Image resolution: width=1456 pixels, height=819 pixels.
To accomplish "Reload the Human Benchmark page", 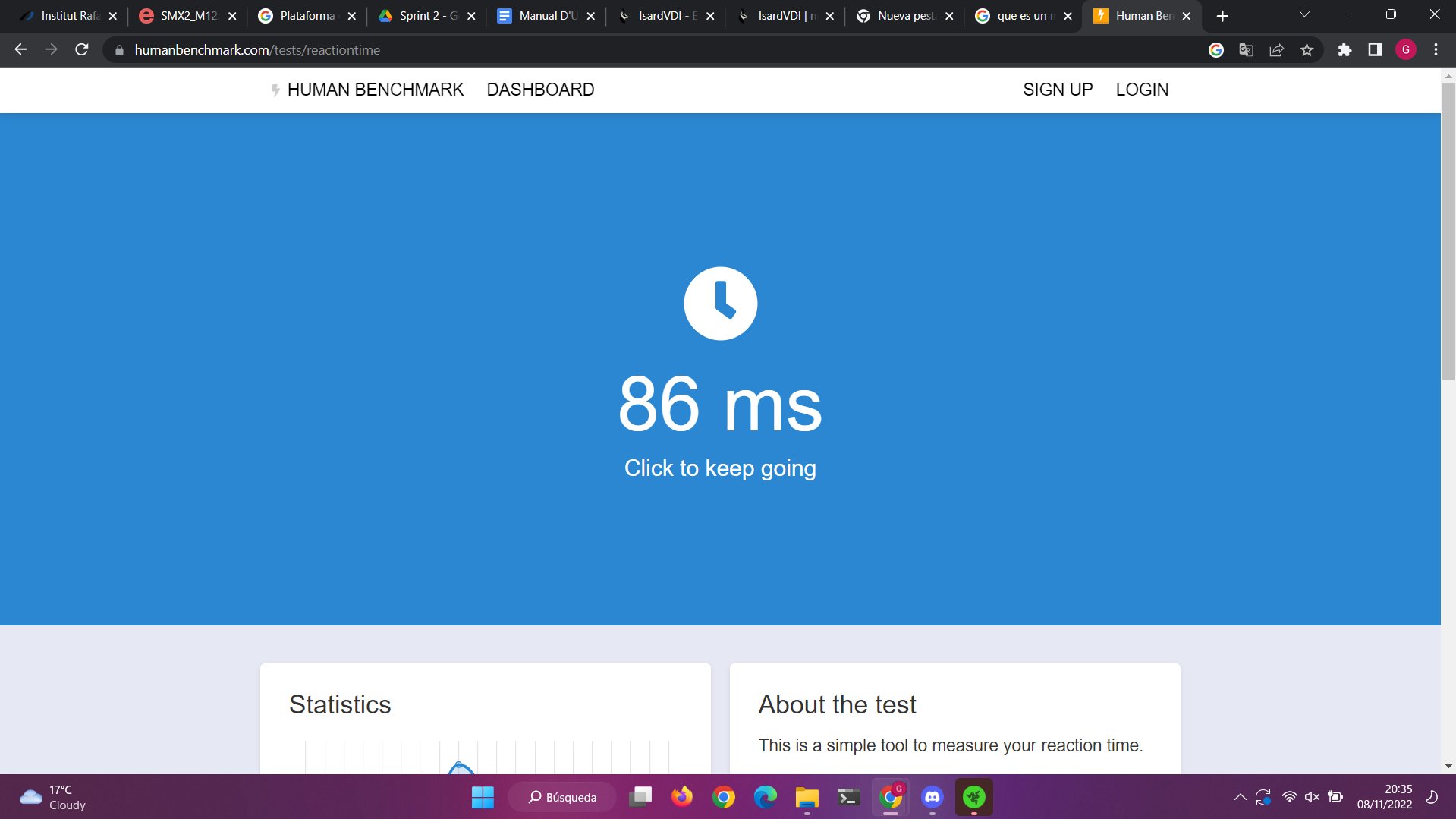I will (x=82, y=50).
